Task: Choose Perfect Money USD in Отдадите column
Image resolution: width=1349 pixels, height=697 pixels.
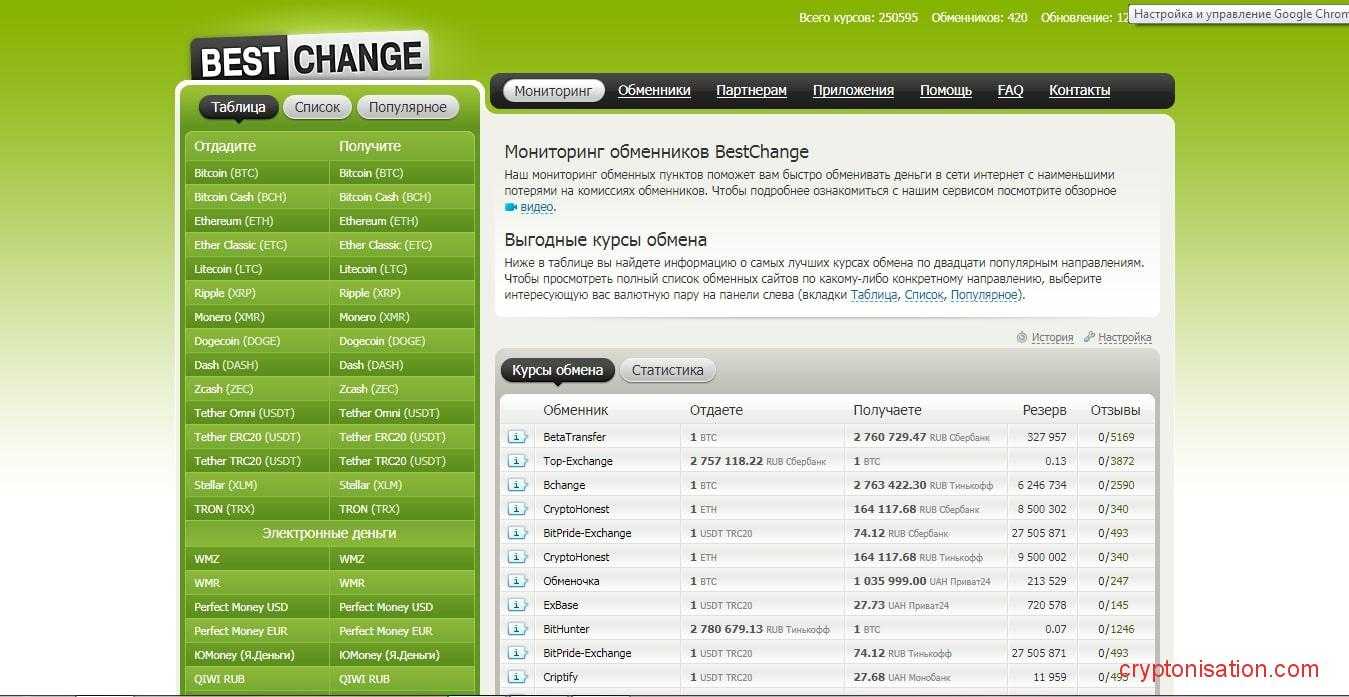Action: pos(241,607)
